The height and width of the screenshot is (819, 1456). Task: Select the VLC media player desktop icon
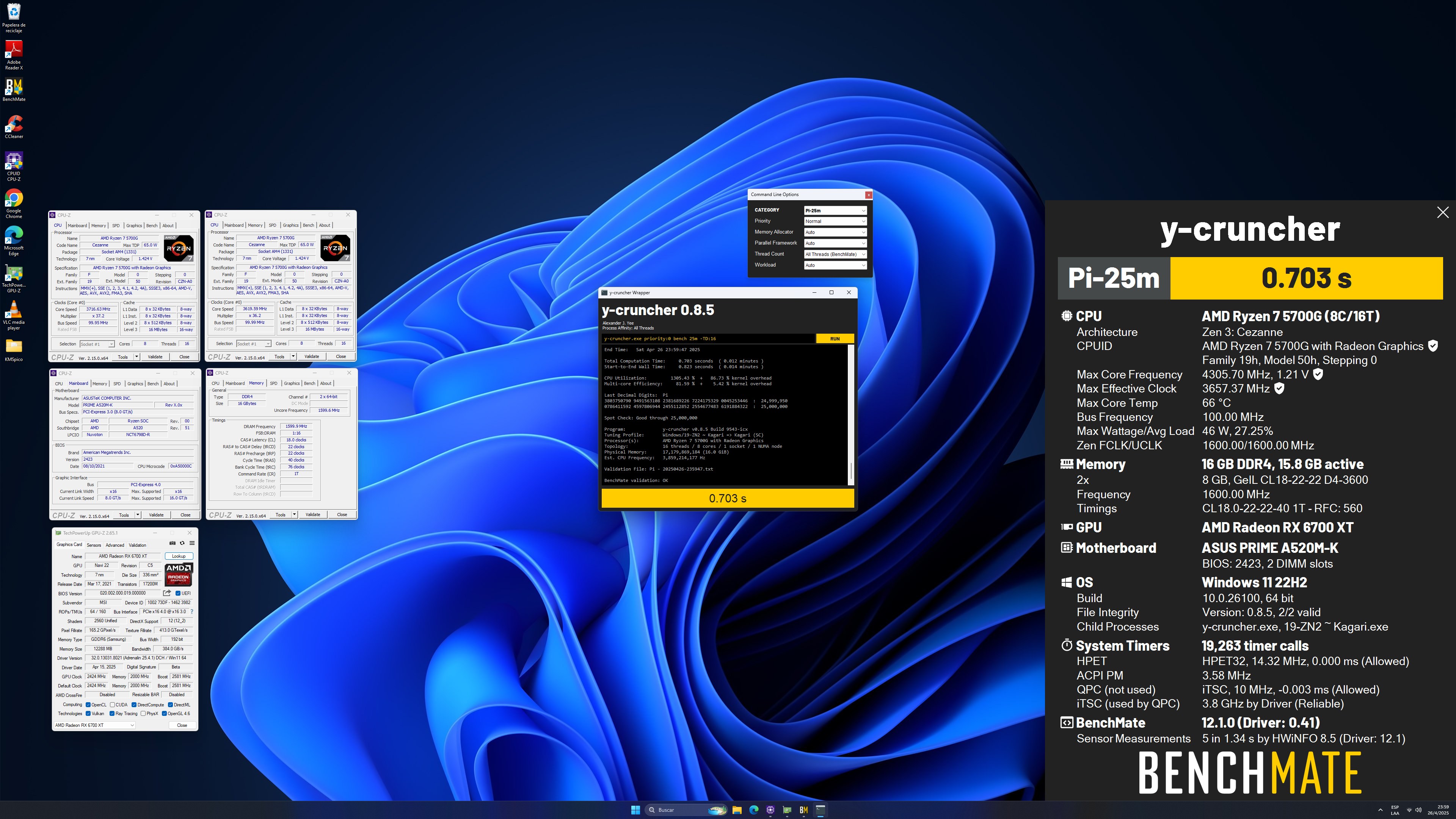[14, 315]
